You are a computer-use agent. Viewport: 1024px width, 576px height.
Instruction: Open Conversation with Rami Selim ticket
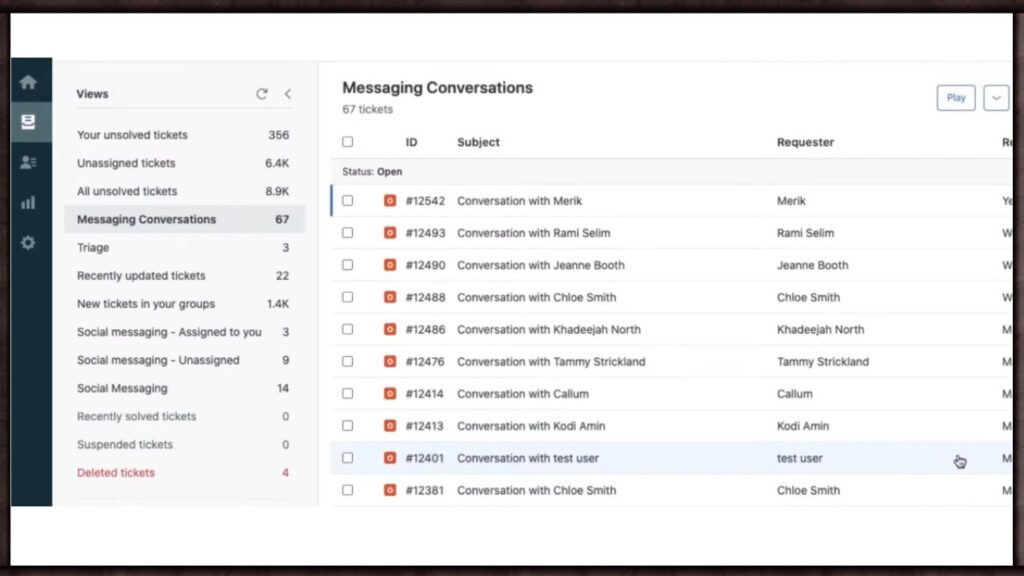pos(534,233)
